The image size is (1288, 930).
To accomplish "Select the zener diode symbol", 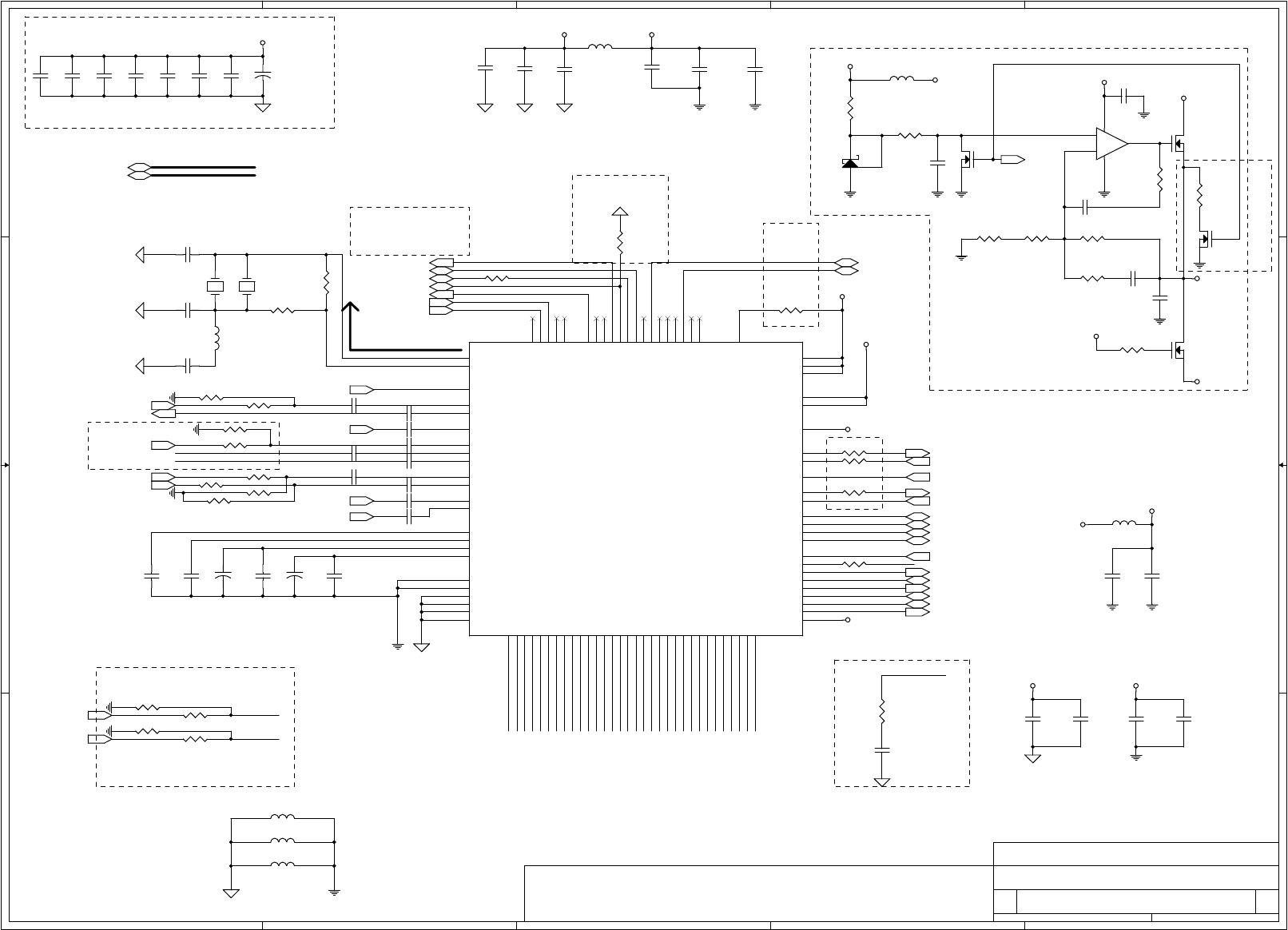I will (850, 163).
